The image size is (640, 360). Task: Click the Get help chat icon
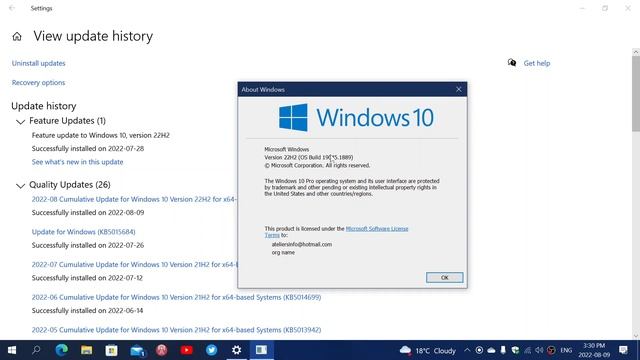pyautogui.click(x=512, y=63)
